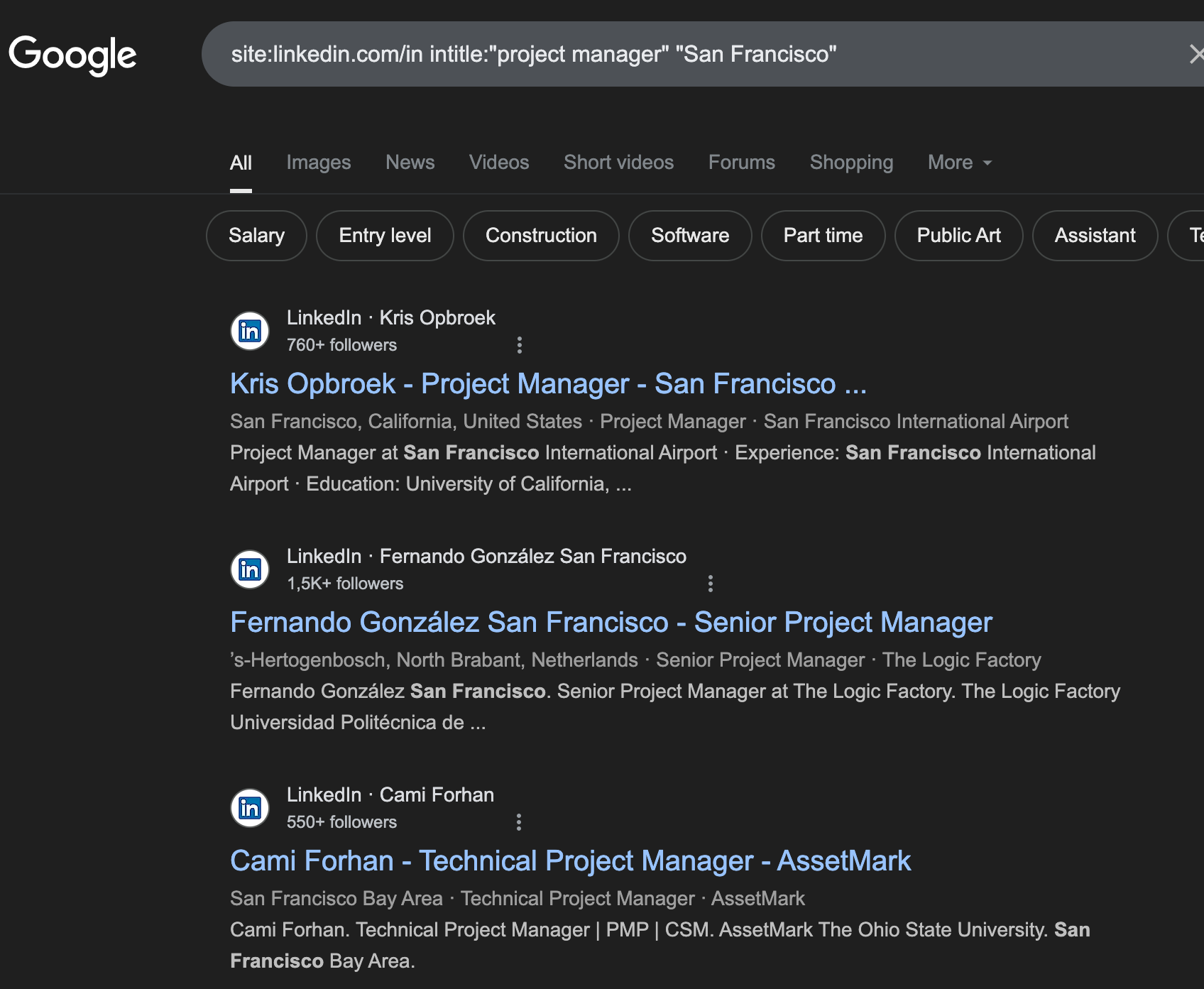Select the Public Art filter chip

tap(958, 235)
